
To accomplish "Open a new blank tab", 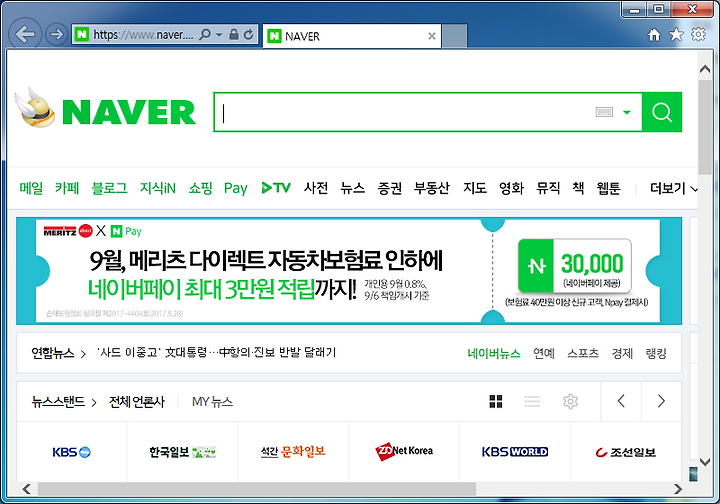I will (455, 36).
